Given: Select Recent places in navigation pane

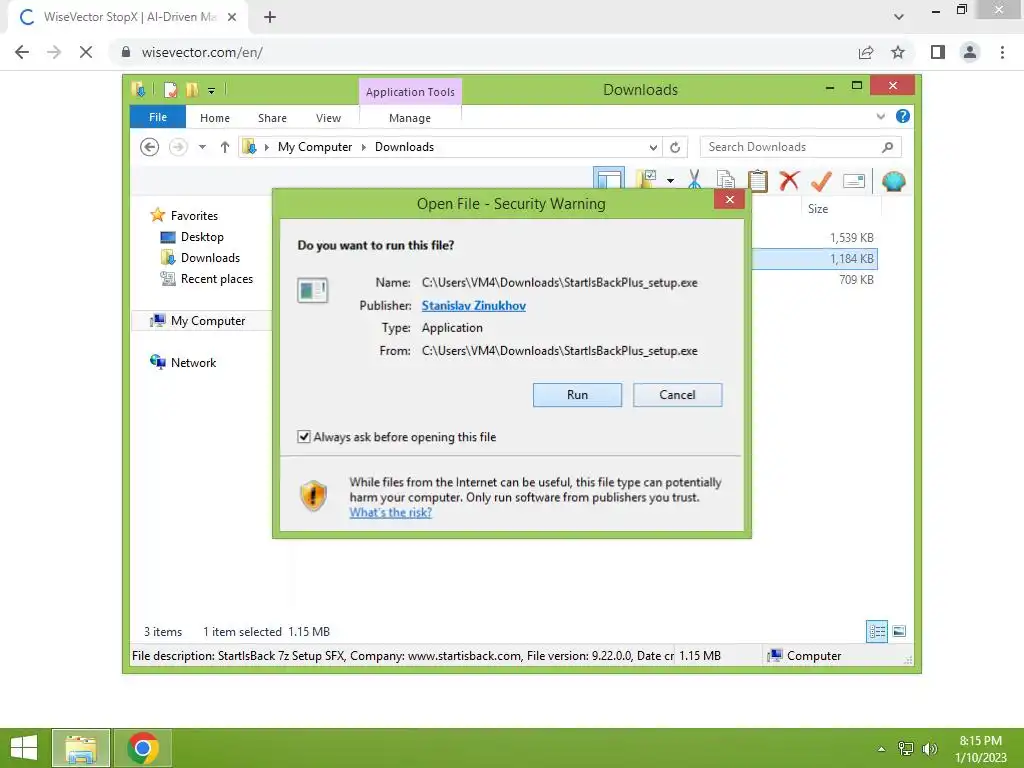Looking at the screenshot, I should [x=216, y=279].
